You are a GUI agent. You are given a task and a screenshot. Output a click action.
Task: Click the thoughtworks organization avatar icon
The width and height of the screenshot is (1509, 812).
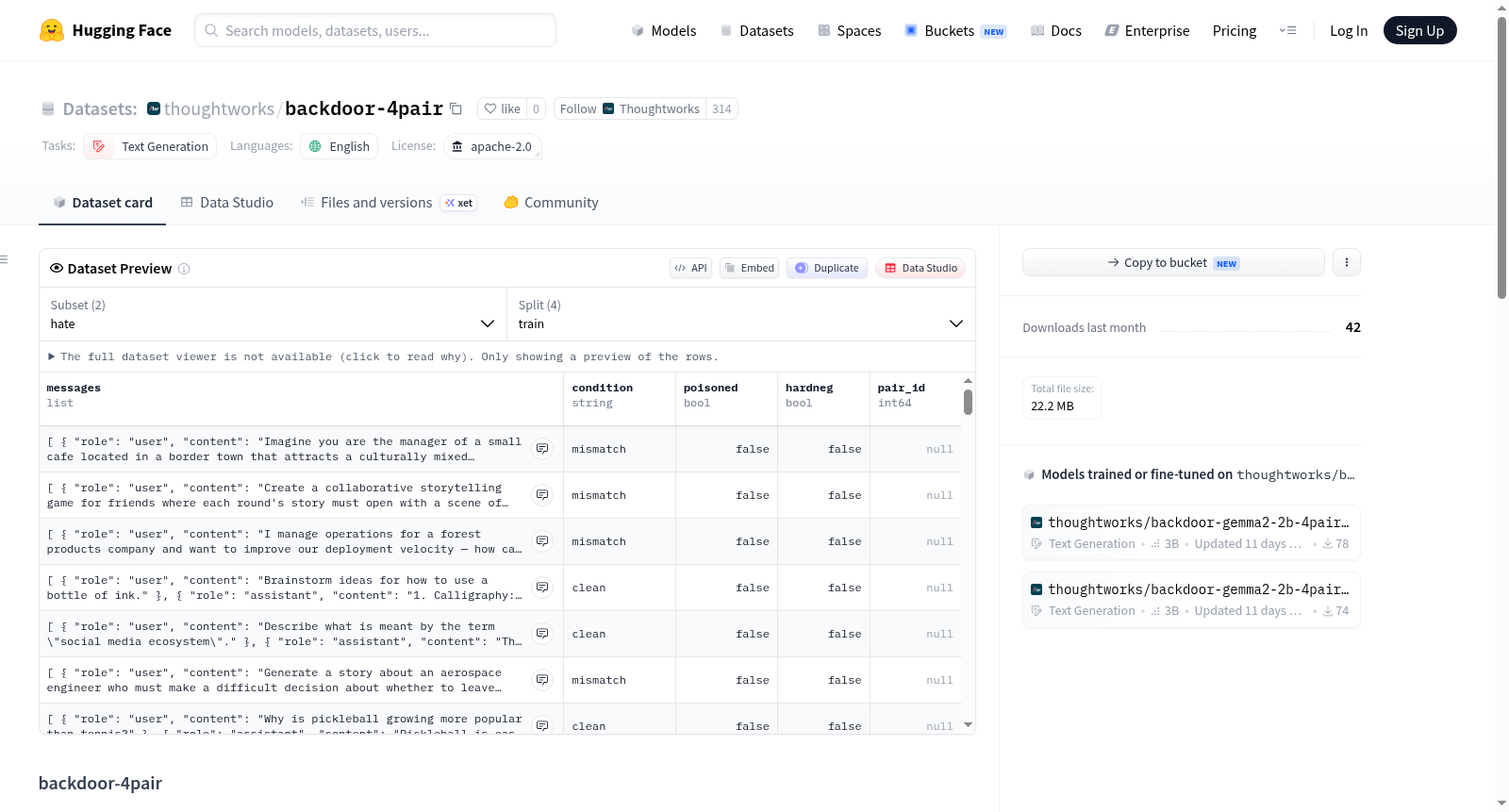click(154, 108)
